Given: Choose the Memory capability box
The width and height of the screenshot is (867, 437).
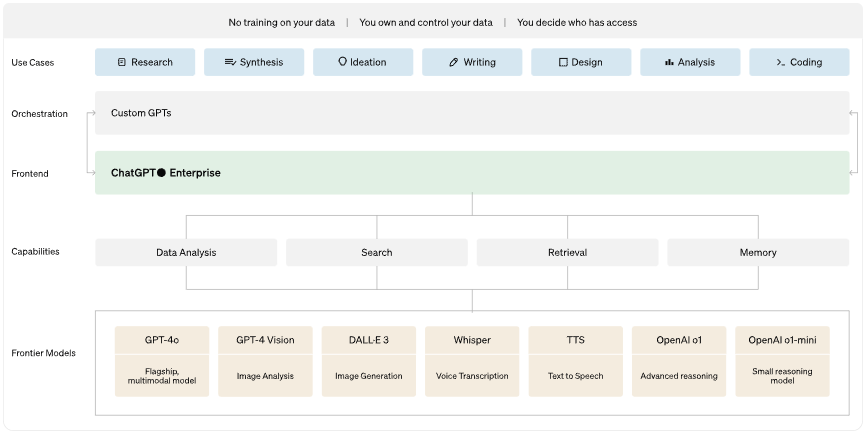Looking at the screenshot, I should coord(758,252).
